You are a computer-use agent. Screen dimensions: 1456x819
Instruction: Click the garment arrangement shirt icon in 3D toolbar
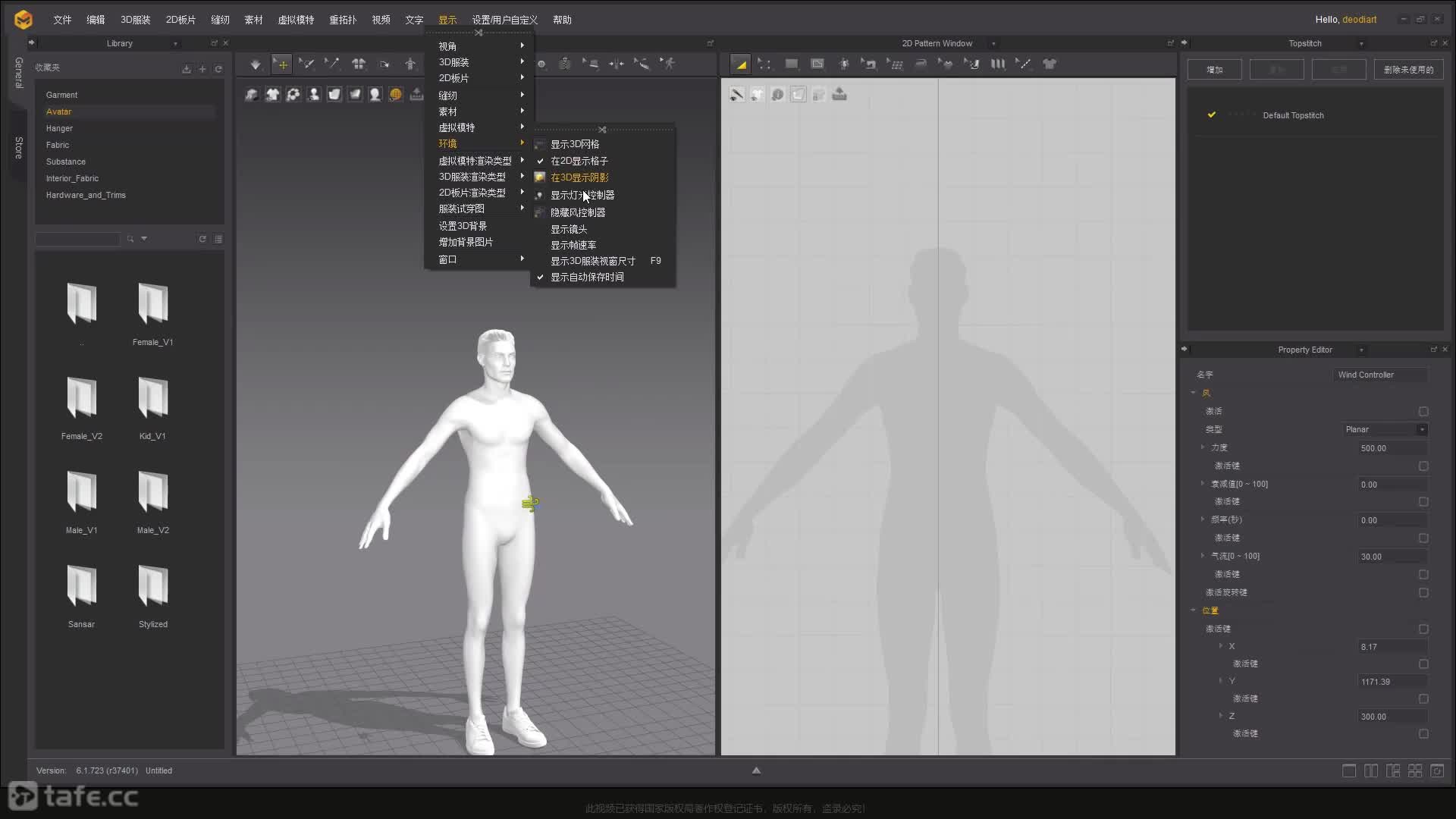[359, 64]
